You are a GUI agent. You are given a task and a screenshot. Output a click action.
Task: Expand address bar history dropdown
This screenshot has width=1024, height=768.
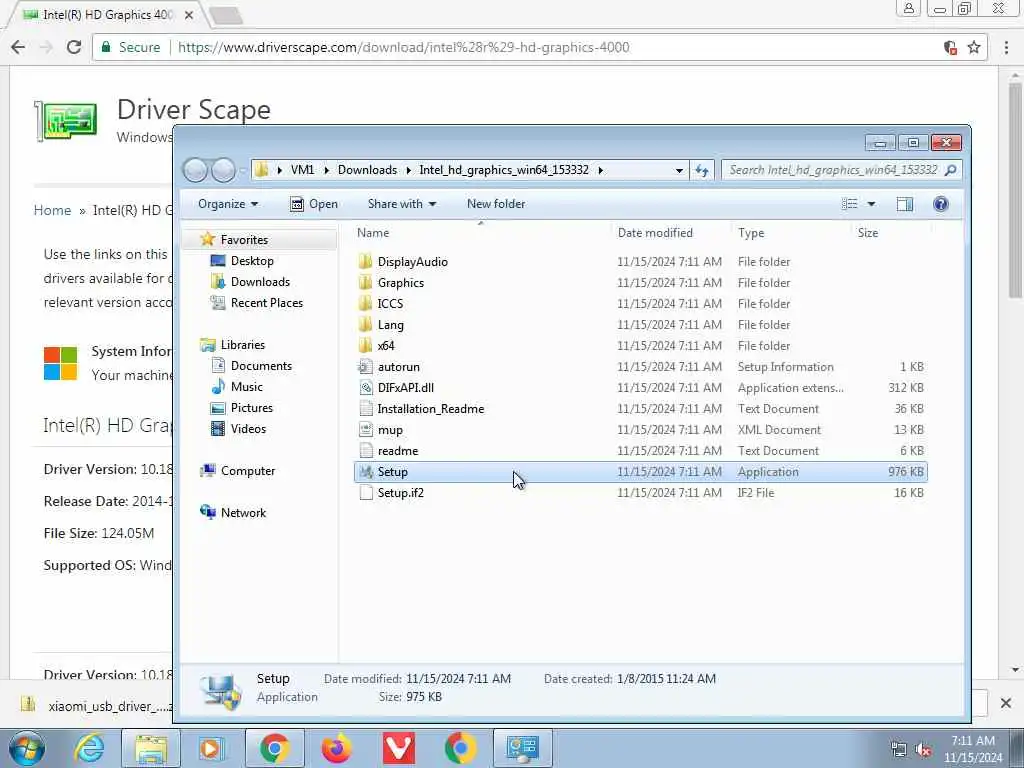[x=679, y=170]
